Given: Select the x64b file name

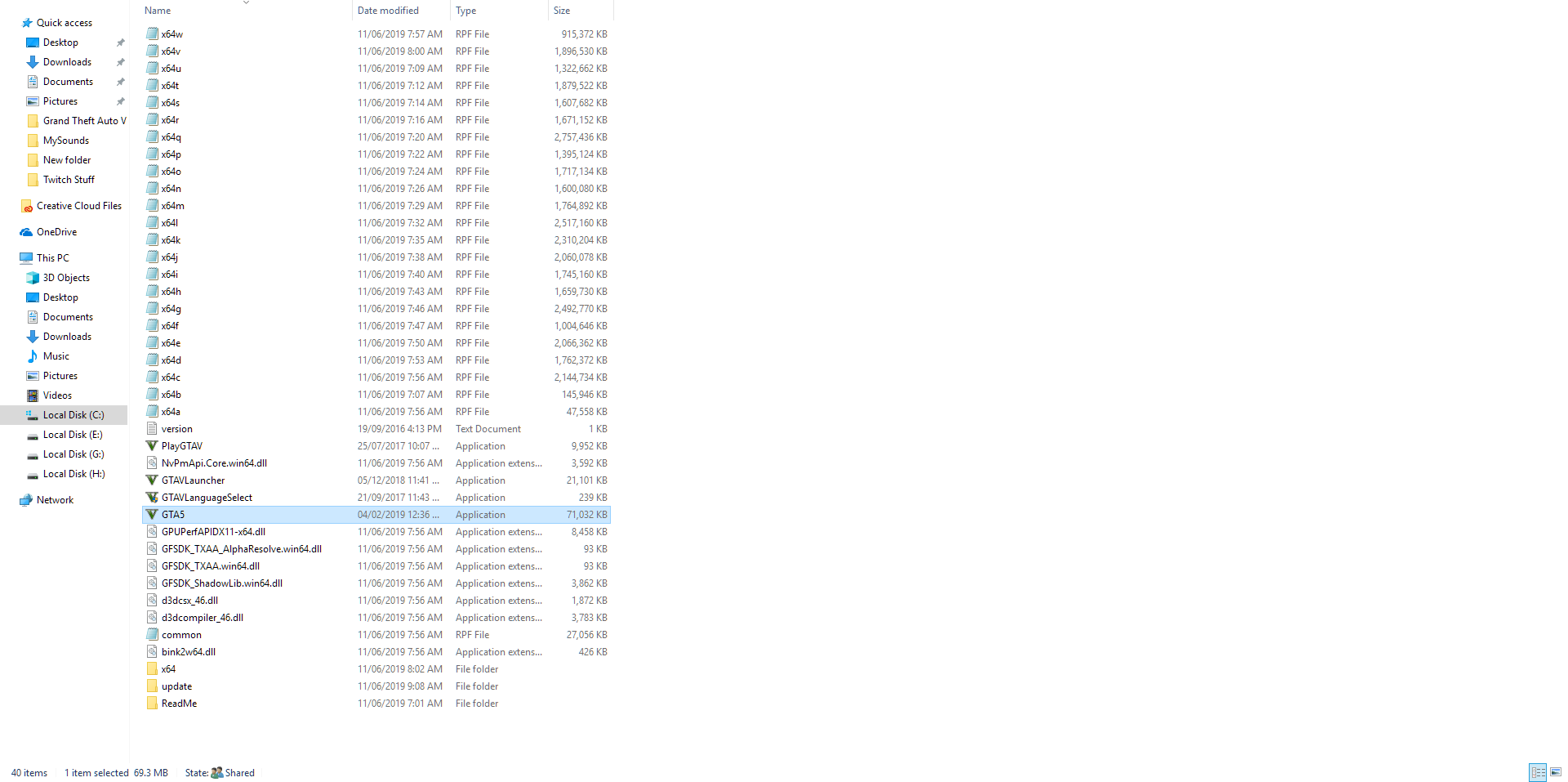Looking at the screenshot, I should [171, 395].
